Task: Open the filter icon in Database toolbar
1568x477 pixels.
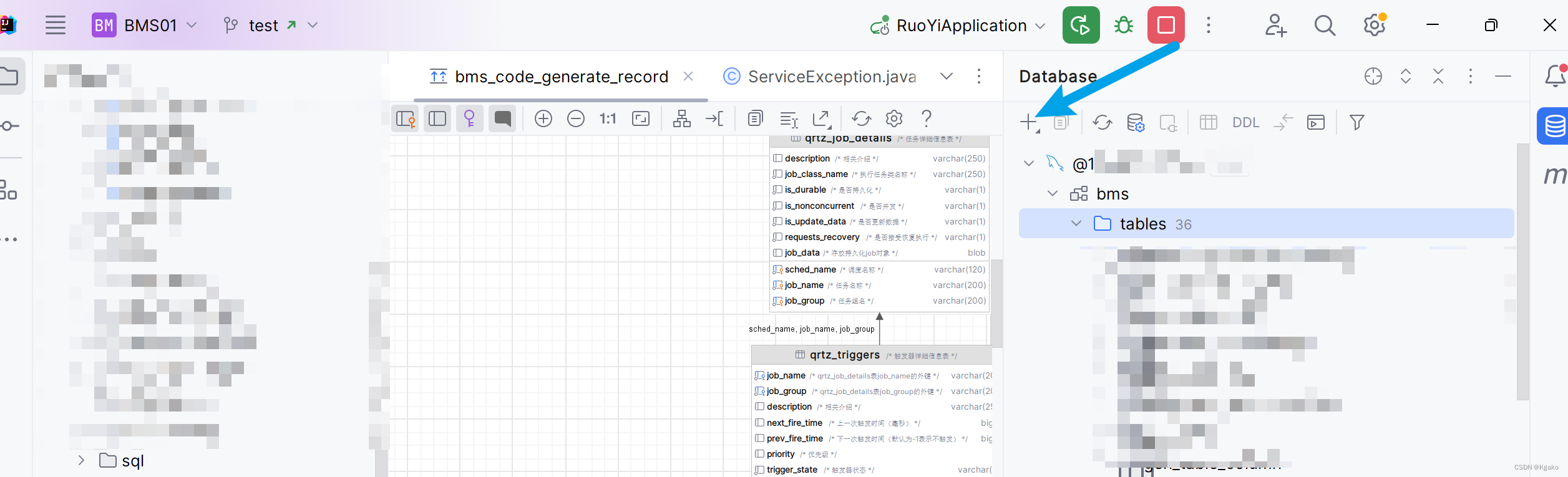Action: point(1356,122)
